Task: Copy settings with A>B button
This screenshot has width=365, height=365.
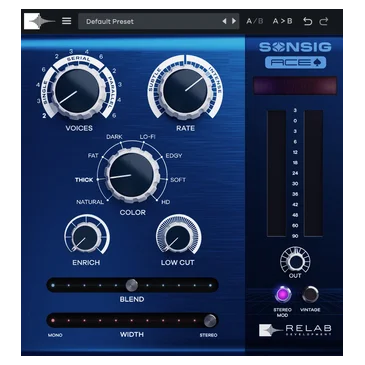Action: point(282,21)
